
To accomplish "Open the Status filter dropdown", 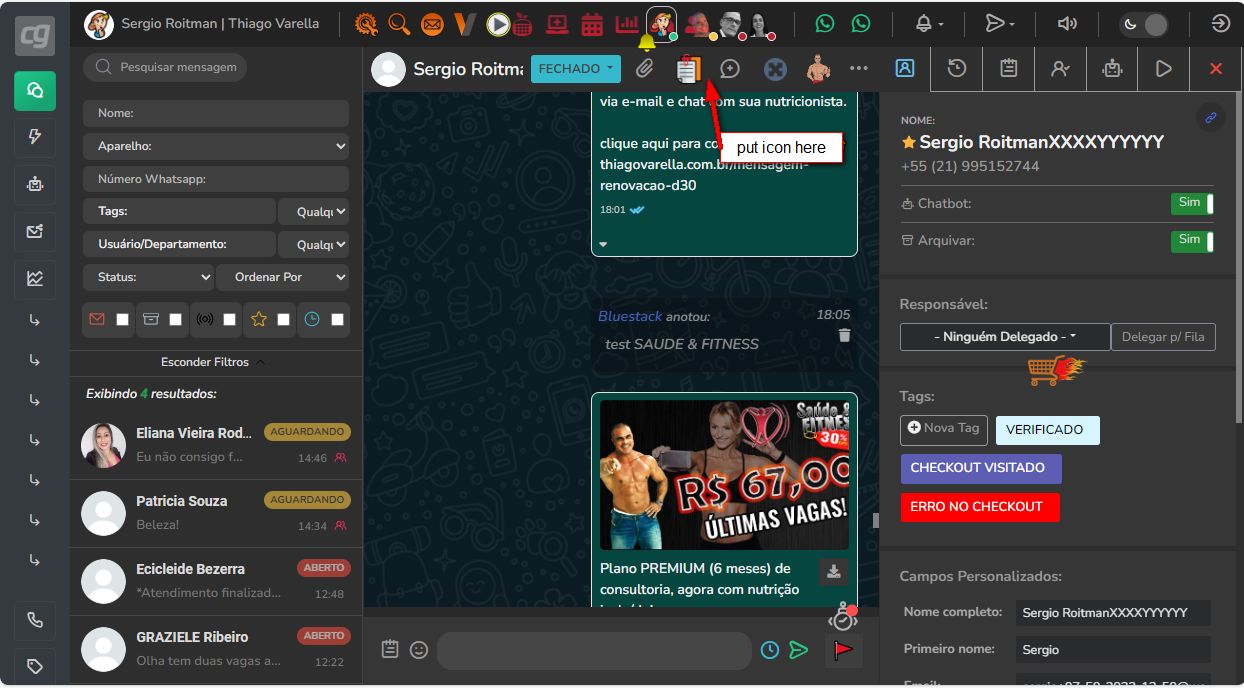I will (x=149, y=277).
